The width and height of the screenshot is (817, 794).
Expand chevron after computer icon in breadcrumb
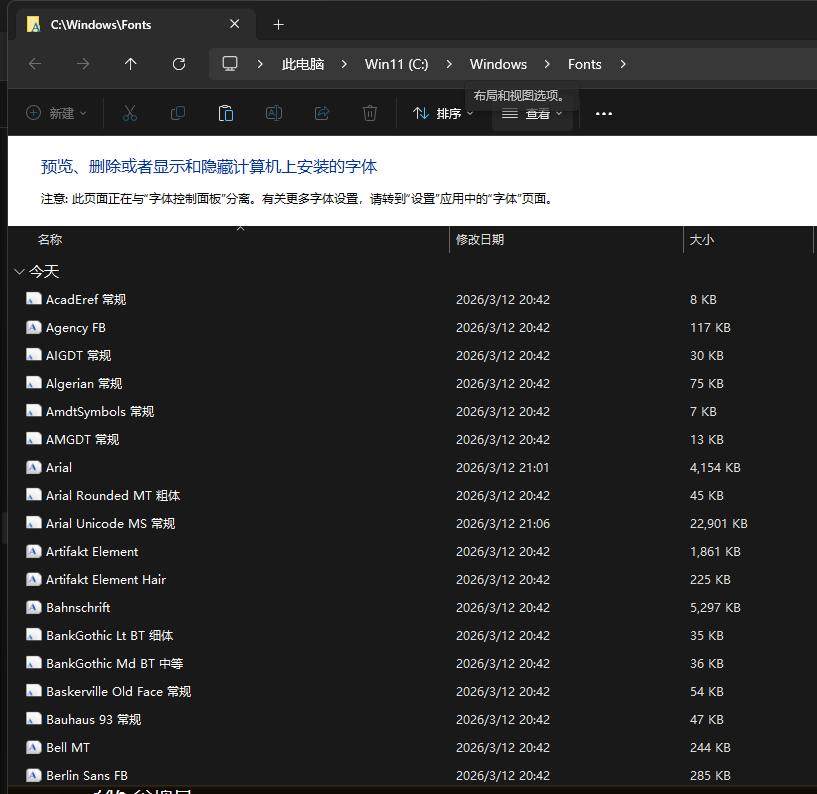260,64
